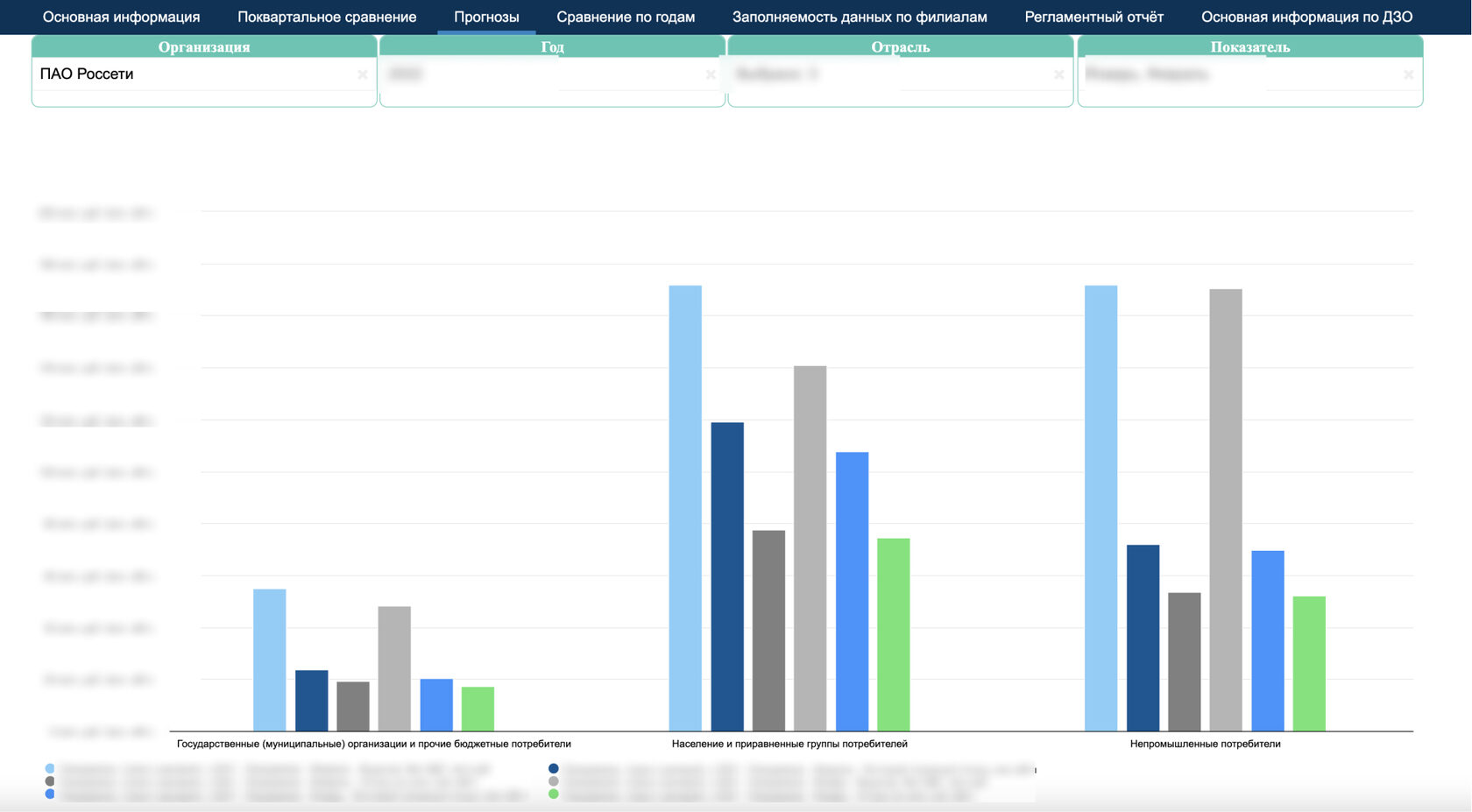Image resolution: width=1472 pixels, height=812 pixels.
Task: Click light blue bar for Государственные организации
Action: coord(270,660)
